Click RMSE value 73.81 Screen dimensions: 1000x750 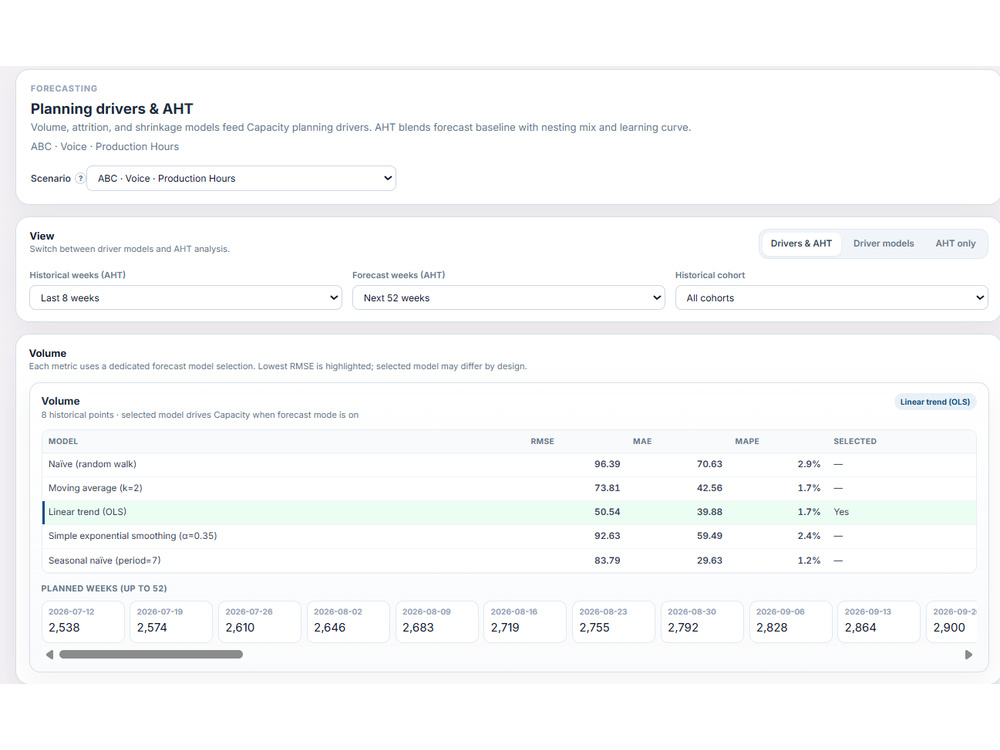pos(607,488)
